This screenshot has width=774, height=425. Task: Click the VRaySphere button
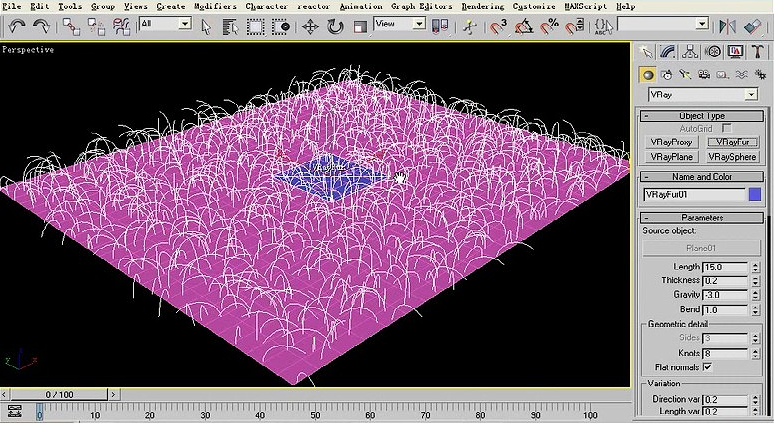pos(732,157)
